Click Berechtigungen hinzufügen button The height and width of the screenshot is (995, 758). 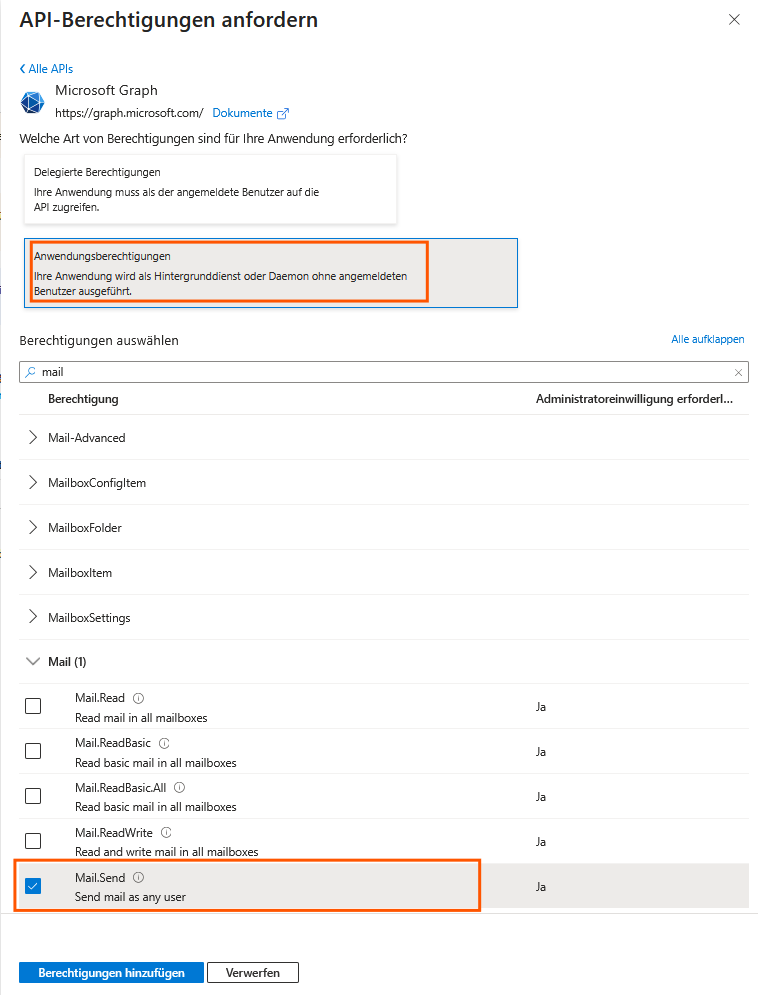pyautogui.click(x=111, y=973)
